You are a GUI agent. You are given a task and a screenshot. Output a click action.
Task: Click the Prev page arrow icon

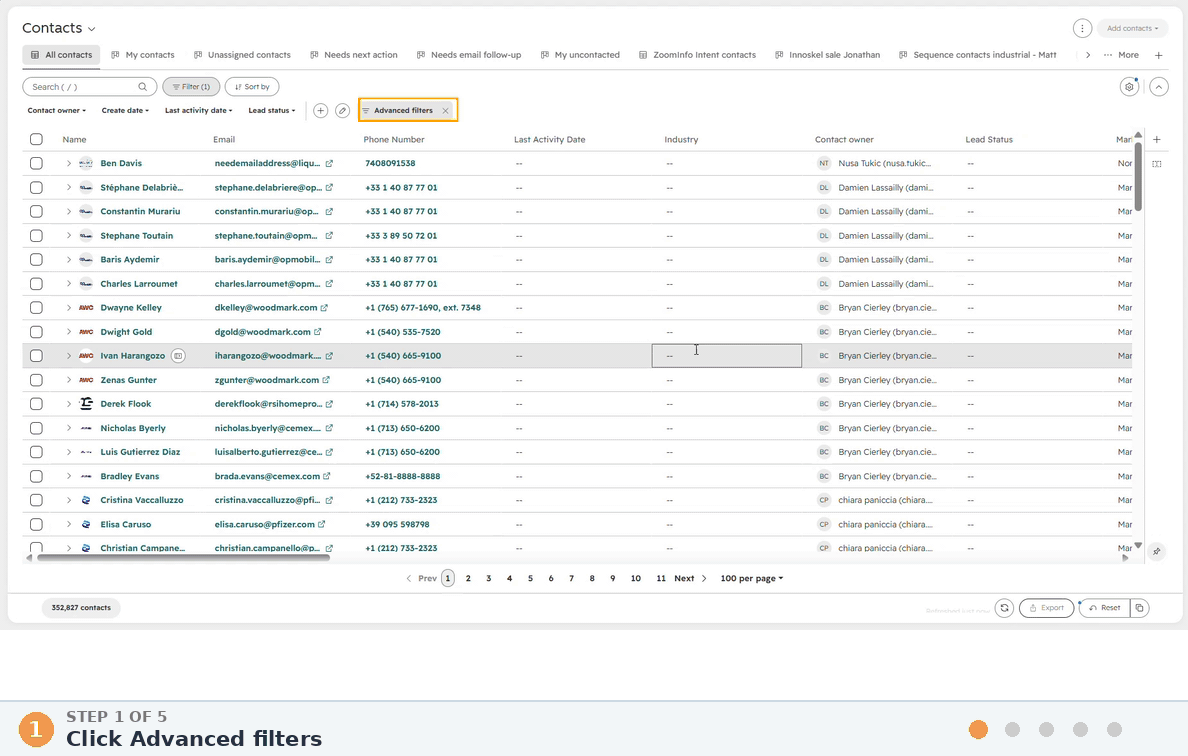[x=408, y=579]
